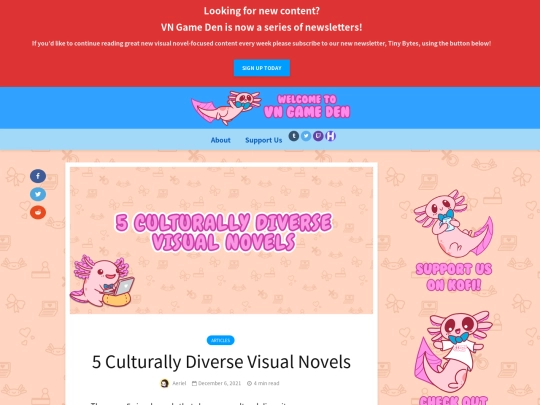Open the About menu item
The image size is (540, 405).
pyautogui.click(x=220, y=140)
